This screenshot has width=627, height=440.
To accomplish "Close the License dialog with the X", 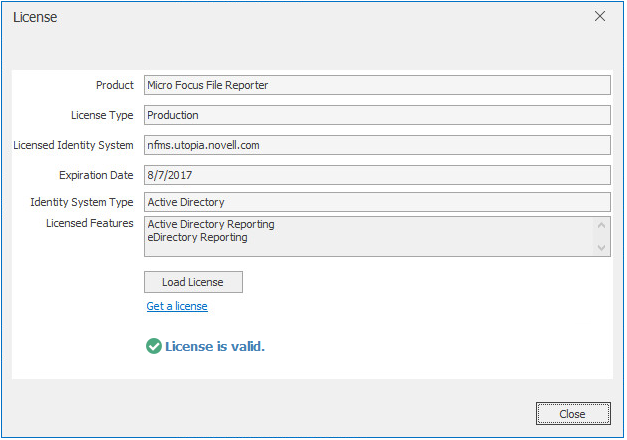I will pos(600,16).
